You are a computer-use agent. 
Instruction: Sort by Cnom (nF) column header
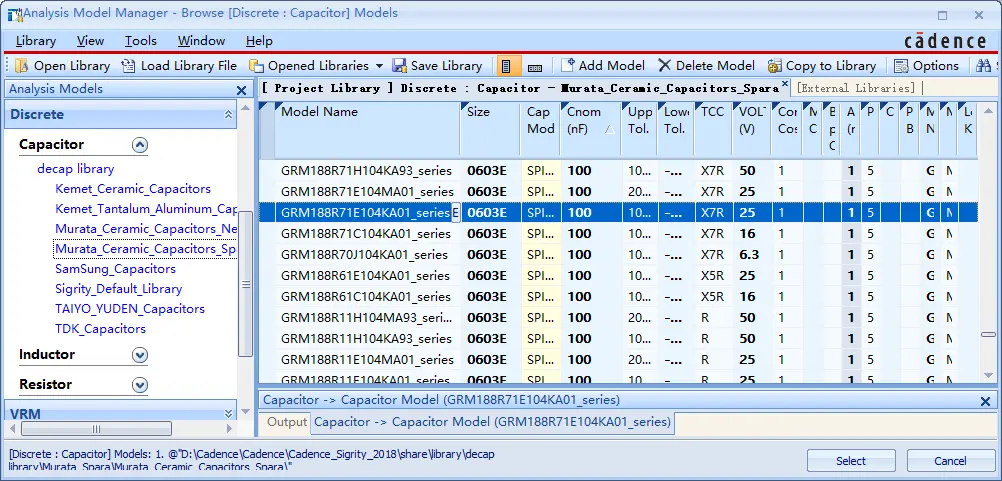[x=590, y=129]
